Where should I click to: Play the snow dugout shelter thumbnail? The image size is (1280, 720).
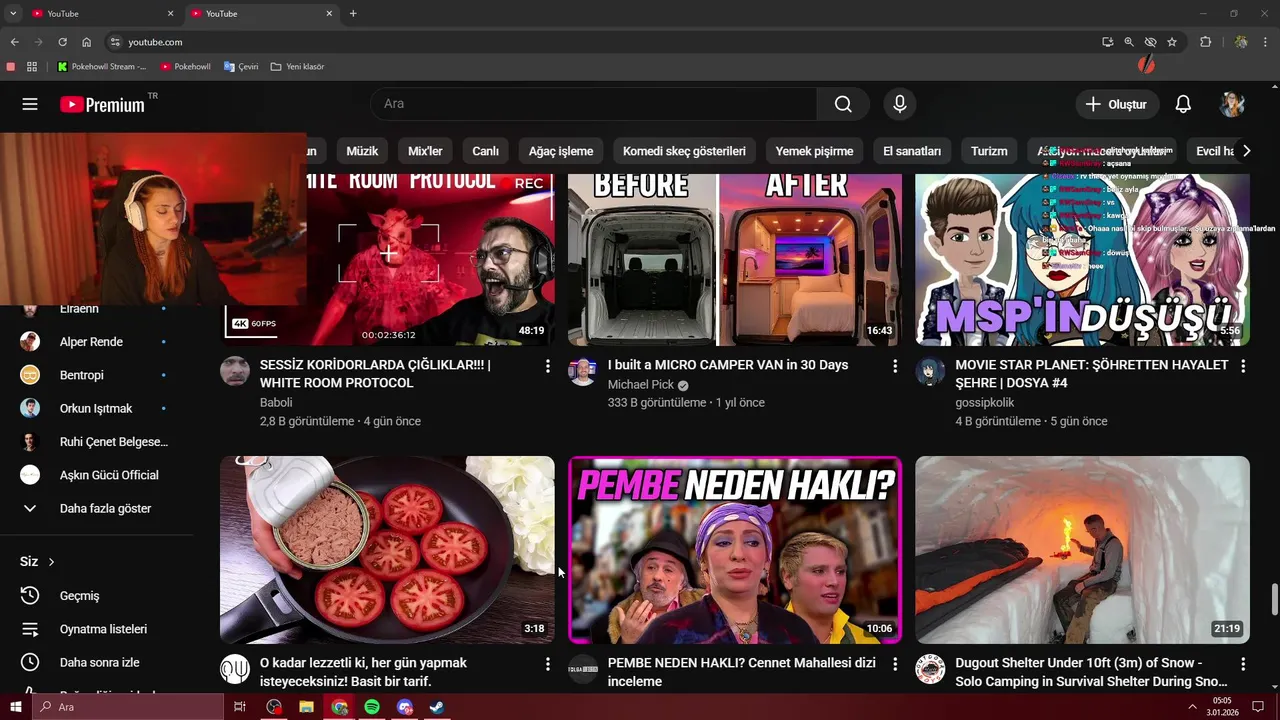click(x=1082, y=550)
